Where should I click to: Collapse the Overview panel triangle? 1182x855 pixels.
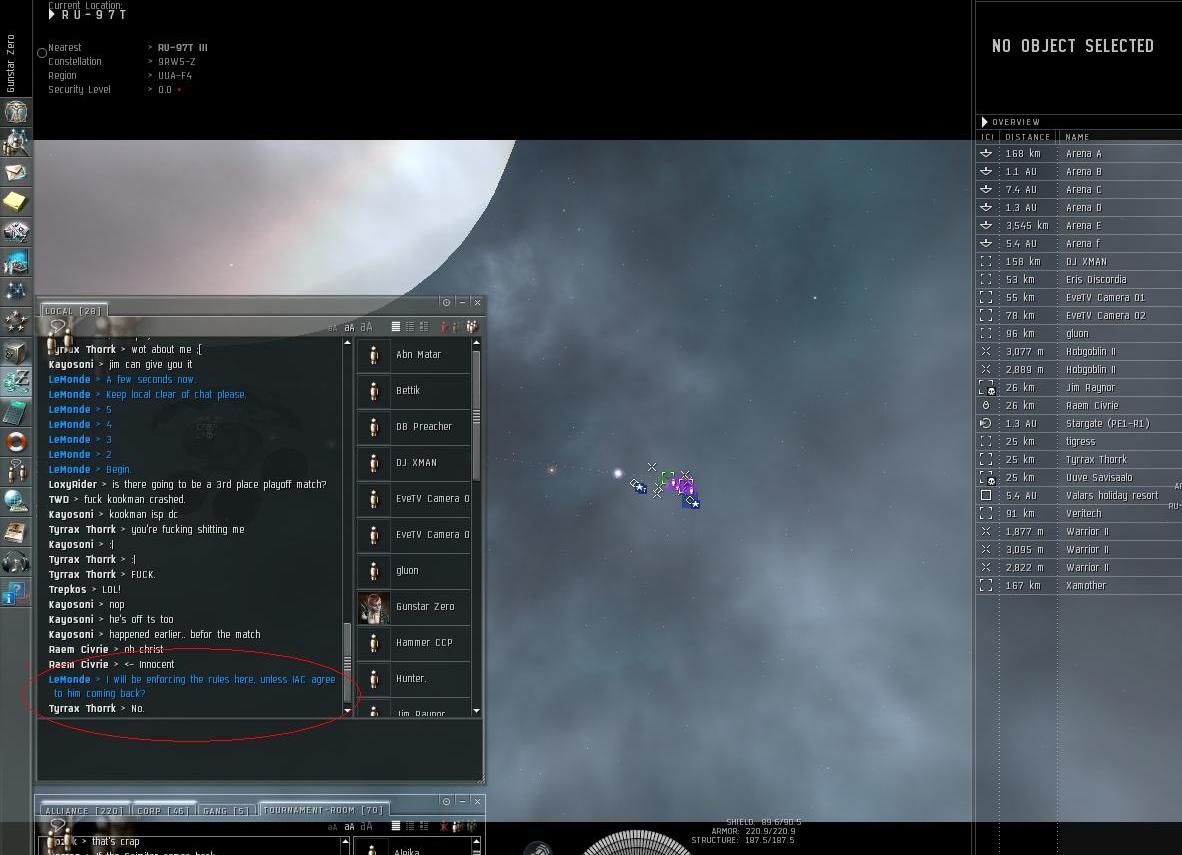click(x=984, y=121)
